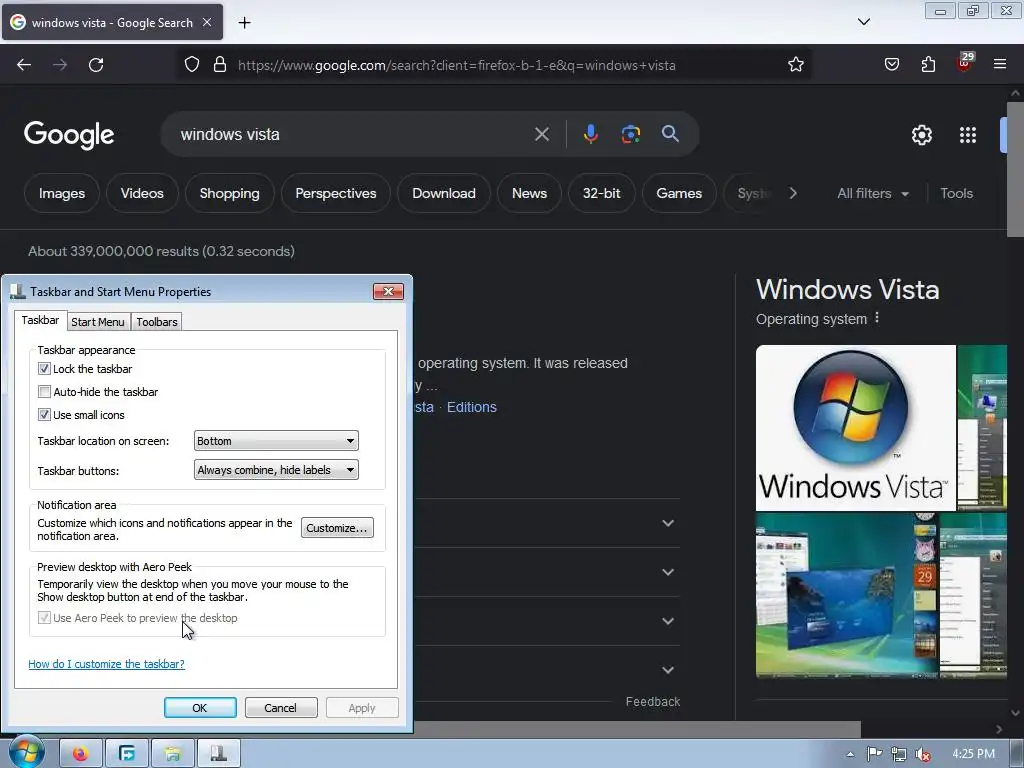
Task: Filter results by Videos
Action: click(x=142, y=193)
